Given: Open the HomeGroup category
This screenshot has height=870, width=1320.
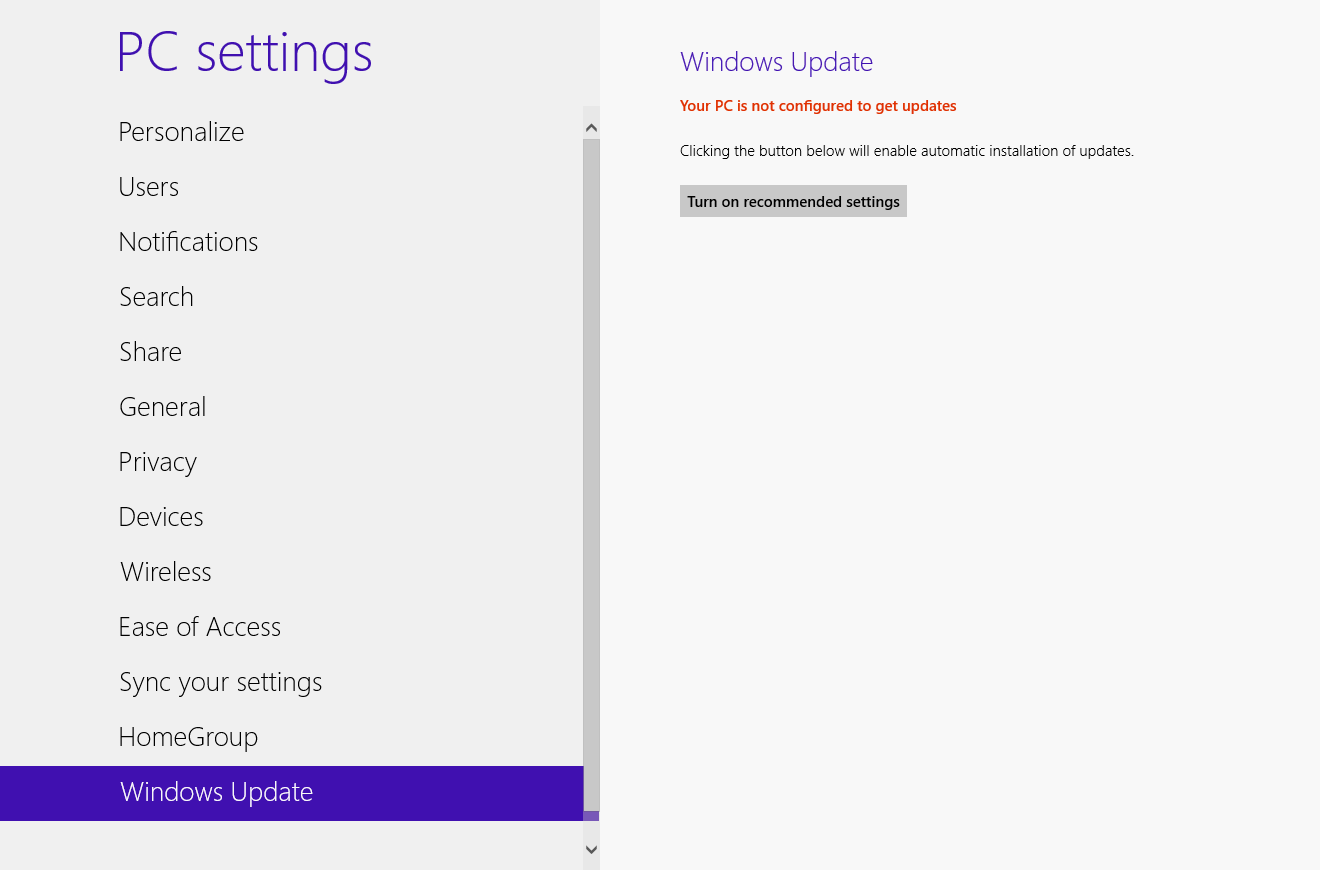Looking at the screenshot, I should (x=291, y=737).
